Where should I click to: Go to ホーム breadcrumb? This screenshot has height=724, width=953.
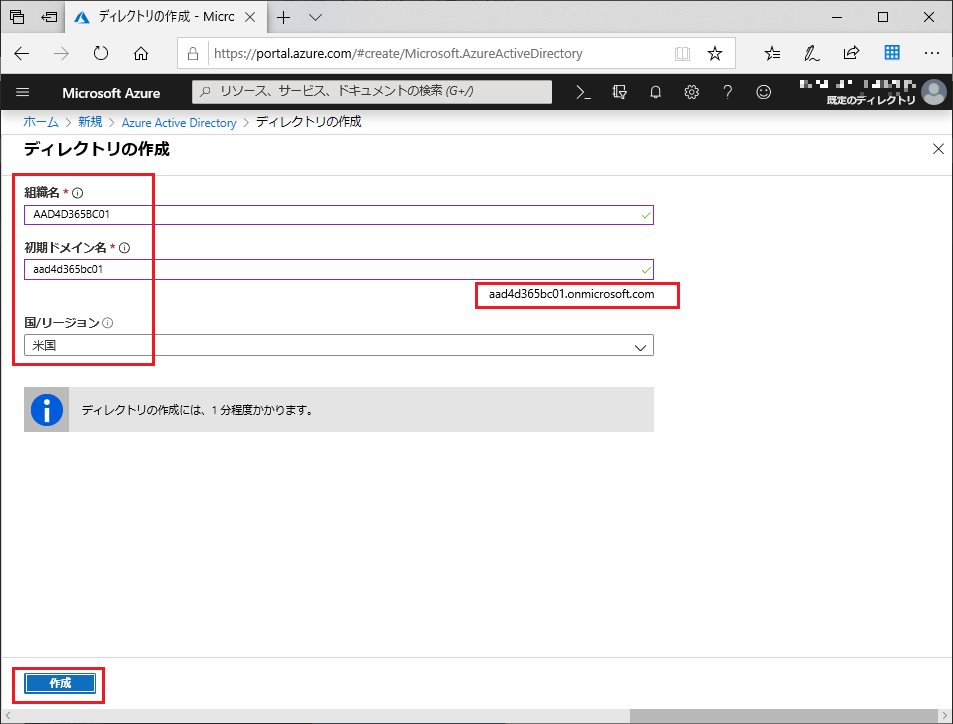[41, 122]
